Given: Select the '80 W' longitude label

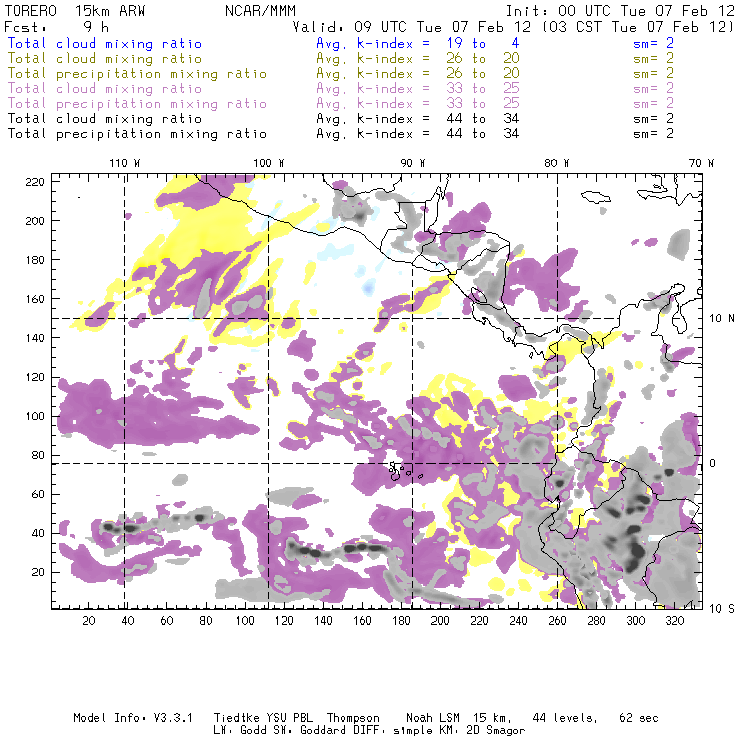Looking at the screenshot, I should (x=556, y=163).
